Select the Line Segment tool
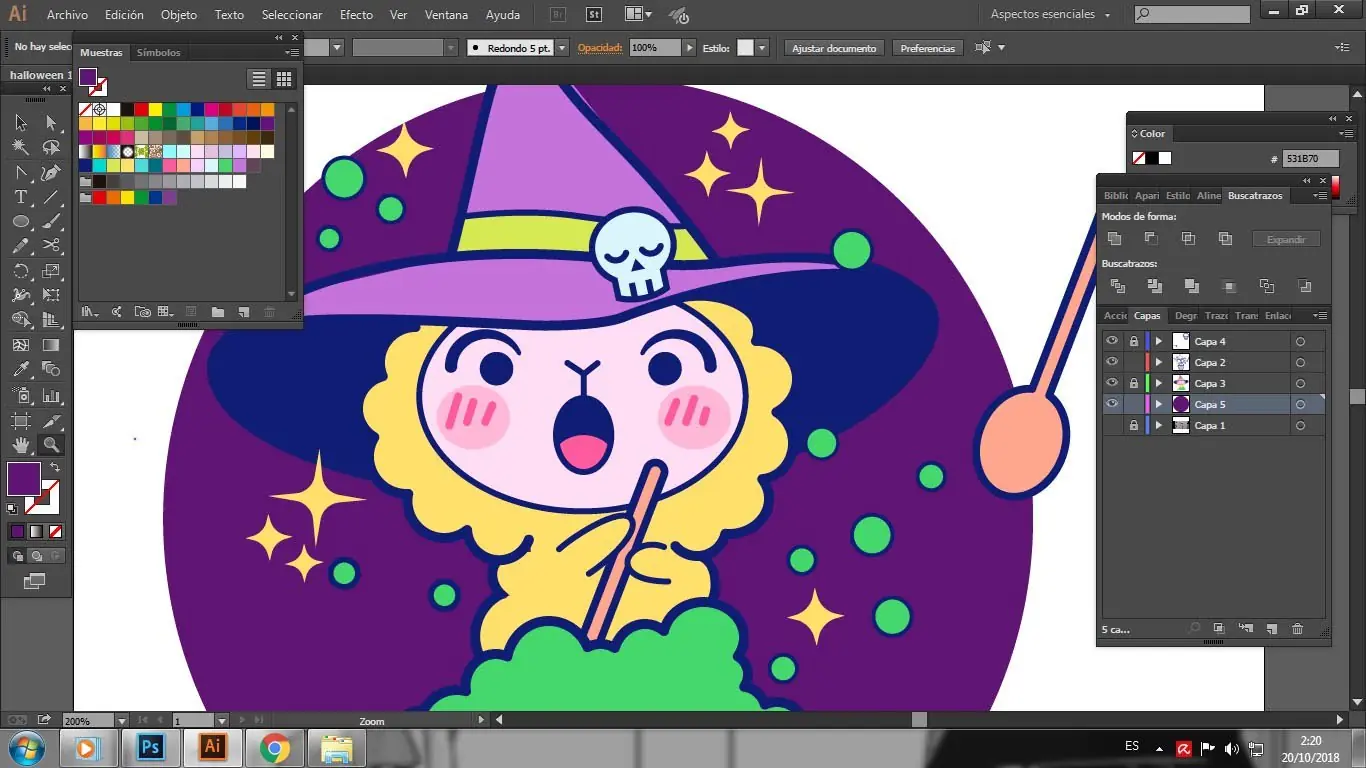The image size is (1366, 768). [x=51, y=197]
